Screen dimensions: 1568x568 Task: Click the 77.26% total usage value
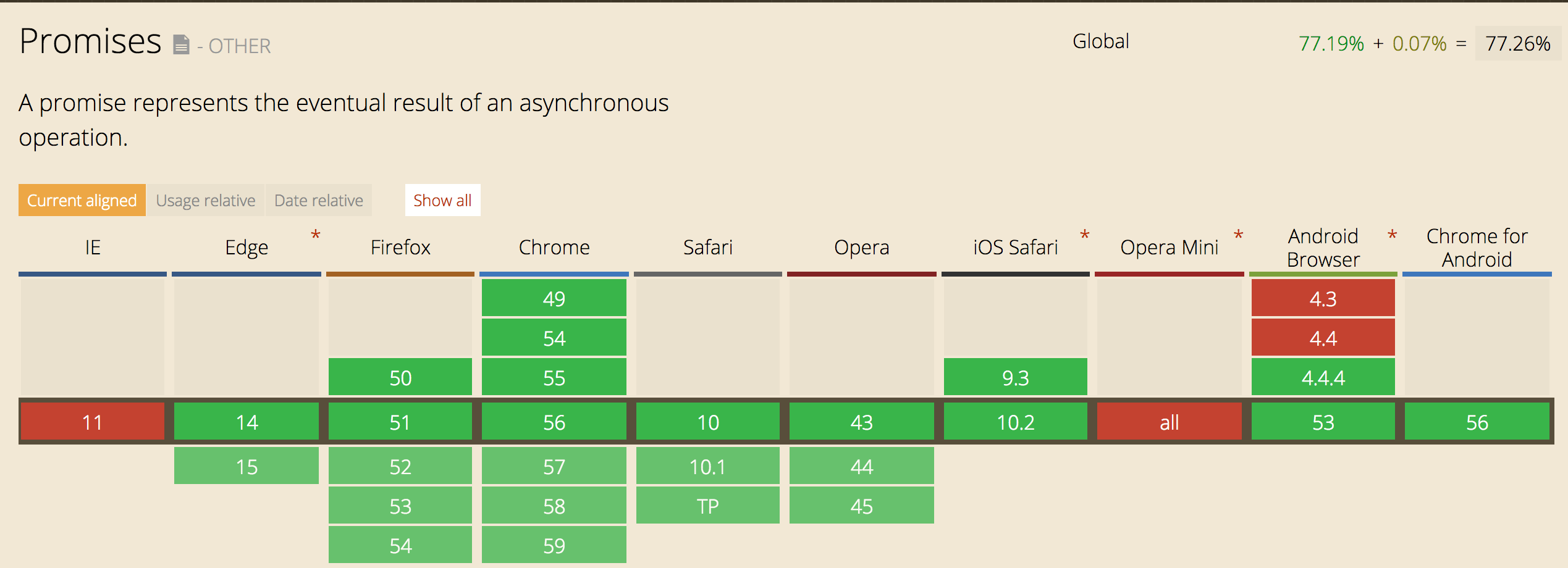pos(1518,44)
